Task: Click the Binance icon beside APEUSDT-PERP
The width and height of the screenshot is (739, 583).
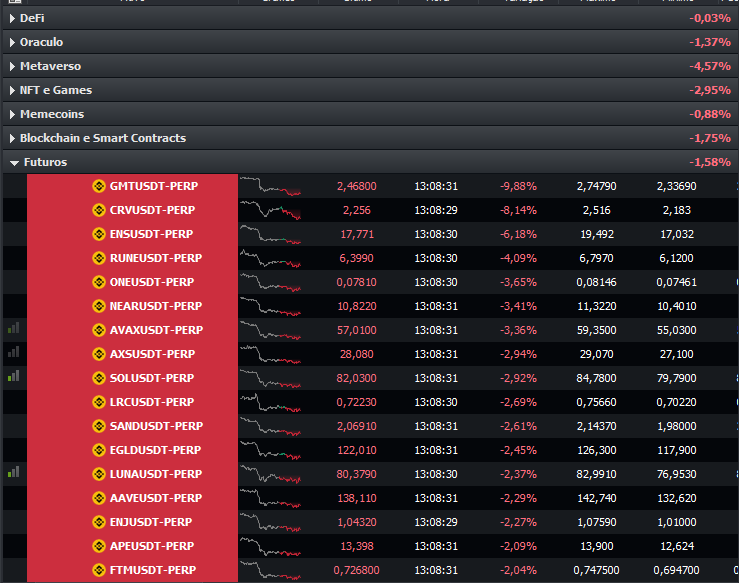Action: pos(99,546)
